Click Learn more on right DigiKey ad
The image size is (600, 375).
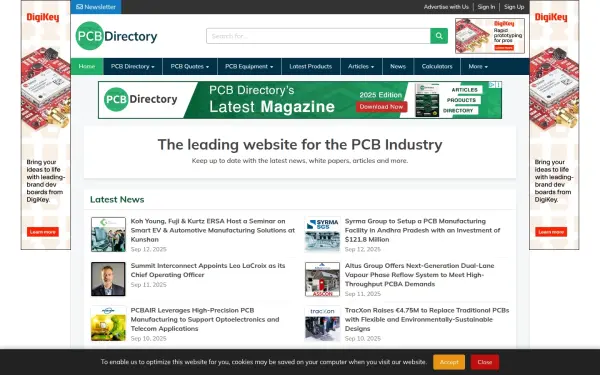pos(551,232)
